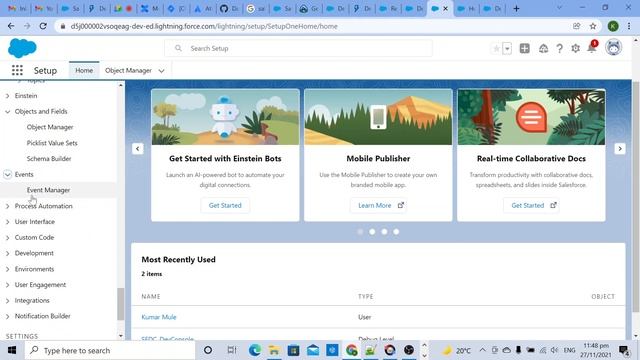Open Mail app from taskbar
This screenshot has height=360, width=640.
[313, 350]
